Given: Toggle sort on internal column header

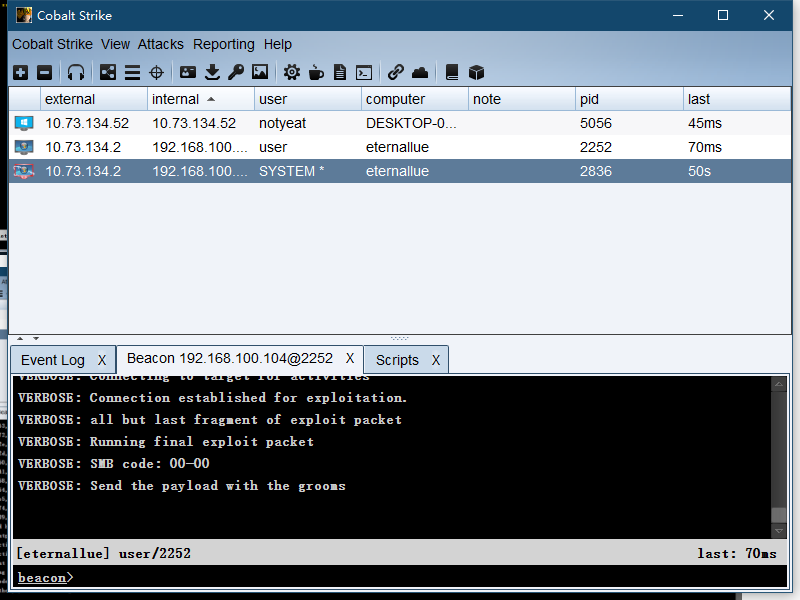Looking at the screenshot, I should point(201,99).
